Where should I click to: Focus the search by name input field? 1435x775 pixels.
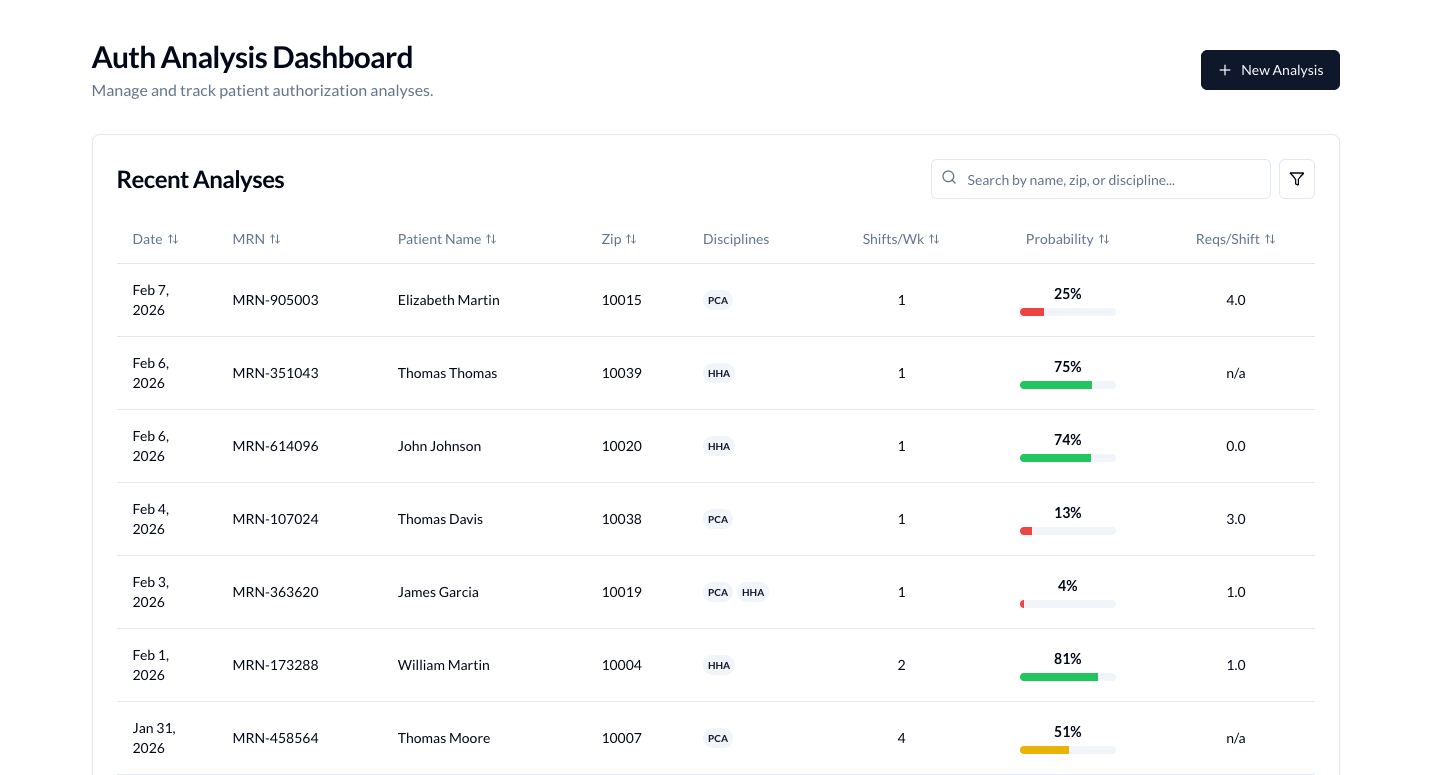coord(1110,180)
